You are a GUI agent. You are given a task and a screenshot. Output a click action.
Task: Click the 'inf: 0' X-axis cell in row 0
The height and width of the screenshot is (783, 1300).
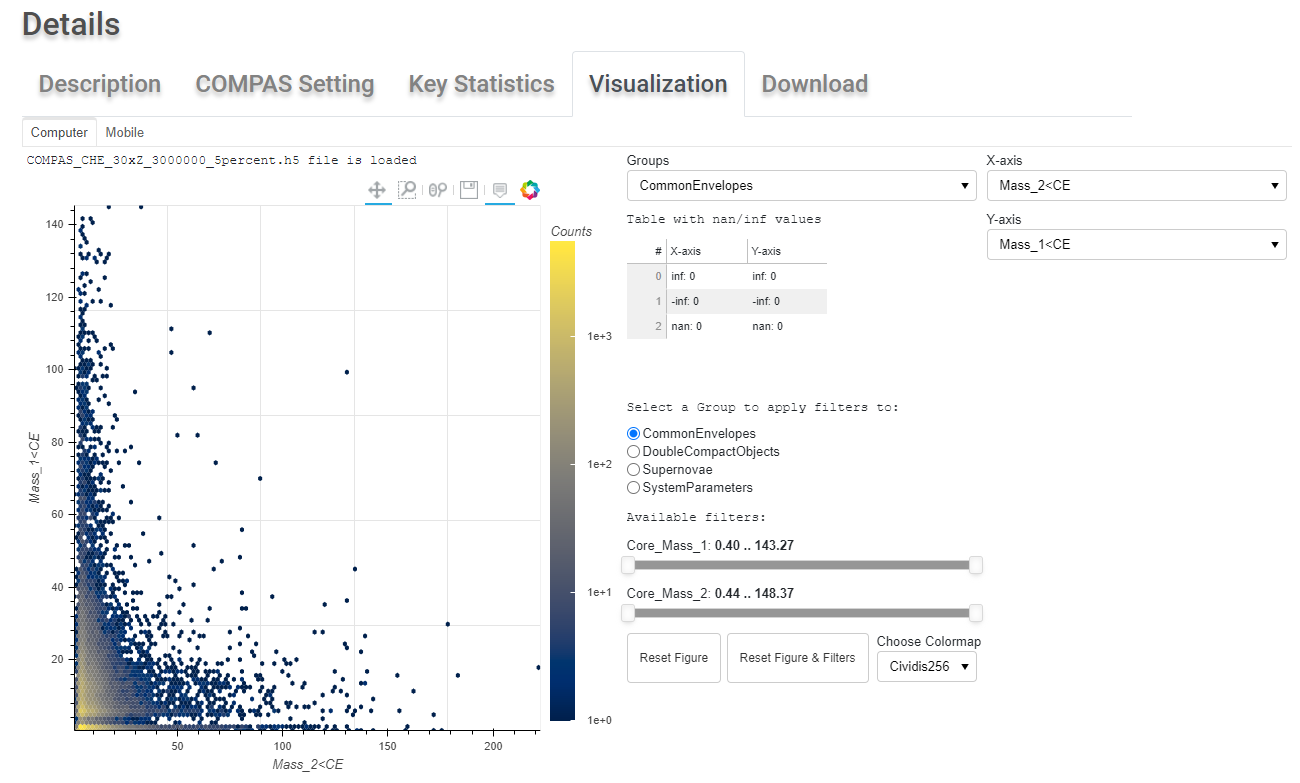(706, 277)
